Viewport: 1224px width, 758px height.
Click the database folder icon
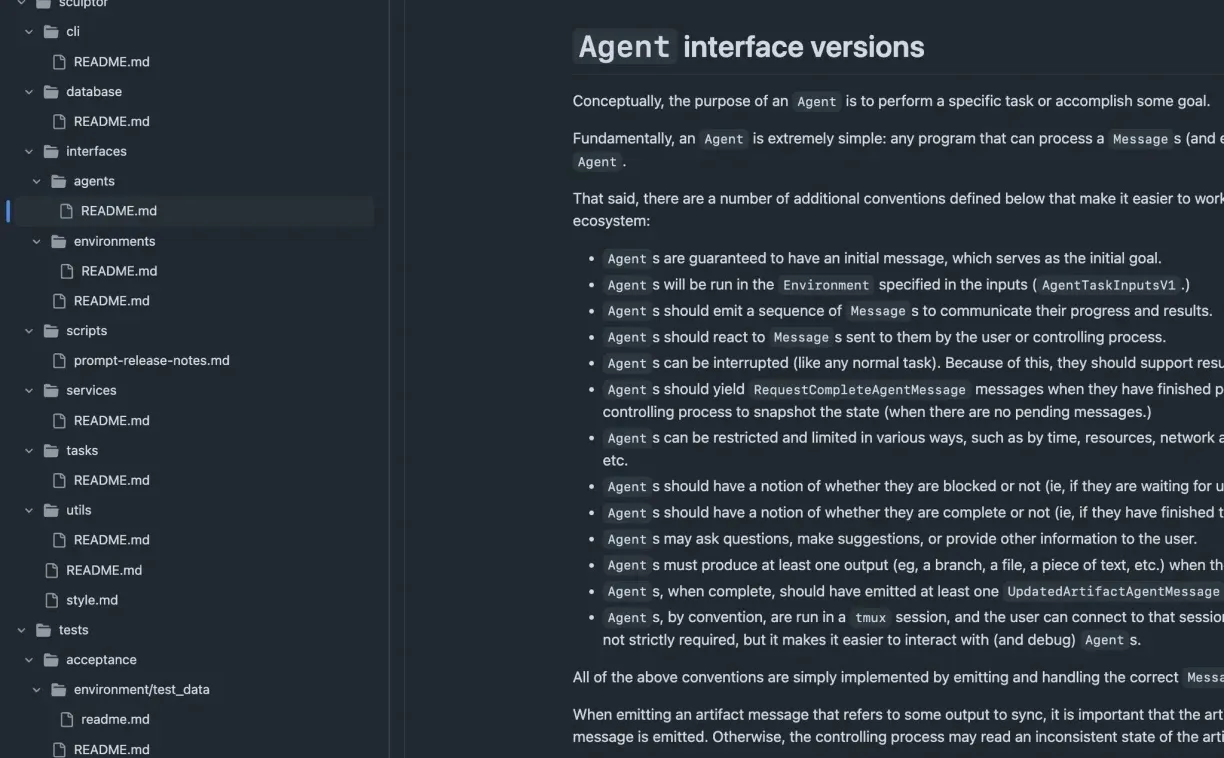[x=51, y=92]
